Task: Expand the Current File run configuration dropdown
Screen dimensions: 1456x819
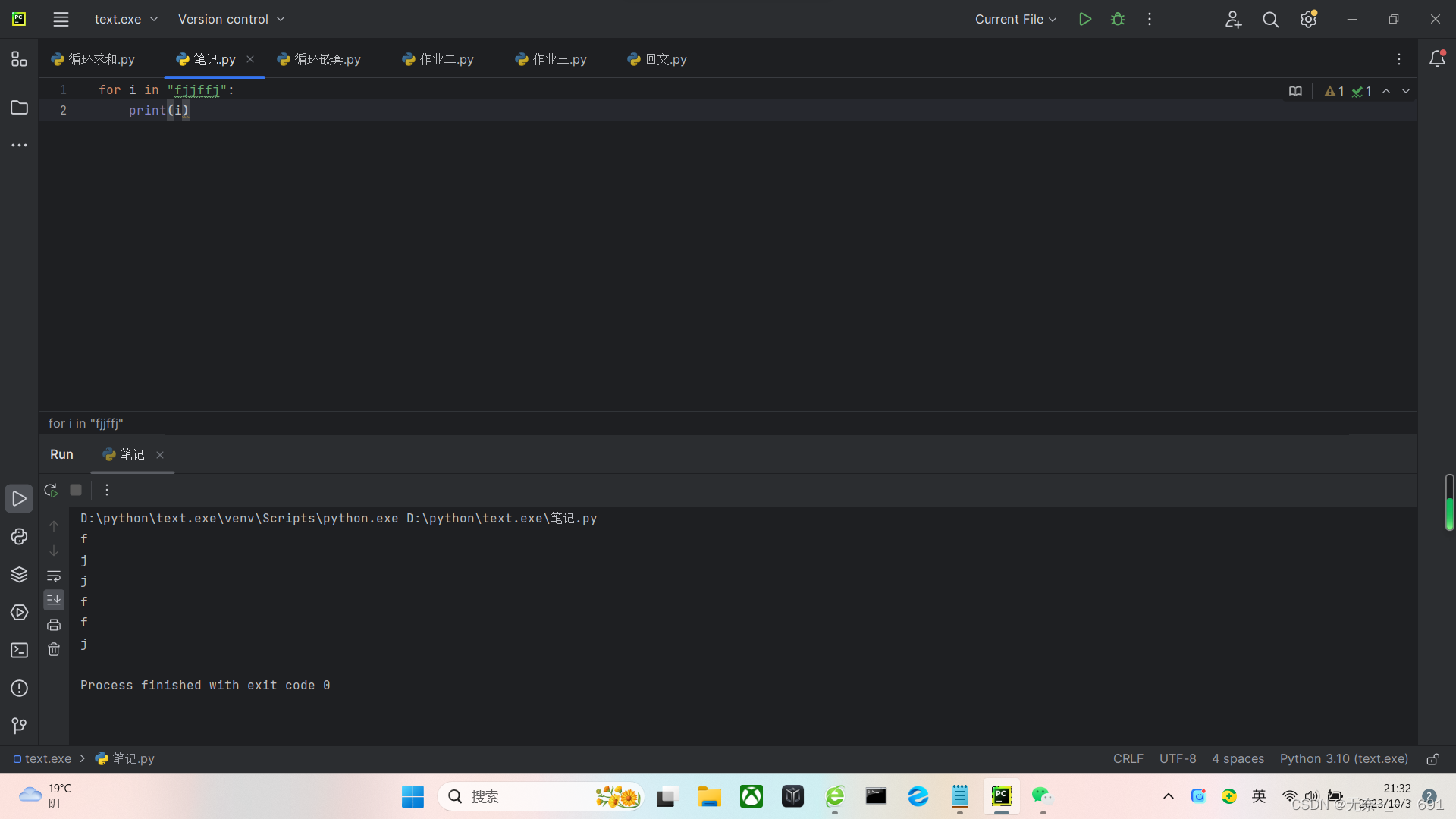Action: click(x=1015, y=19)
